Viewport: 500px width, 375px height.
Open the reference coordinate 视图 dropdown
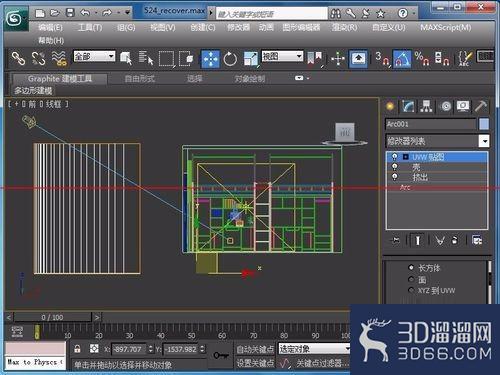click(x=283, y=56)
